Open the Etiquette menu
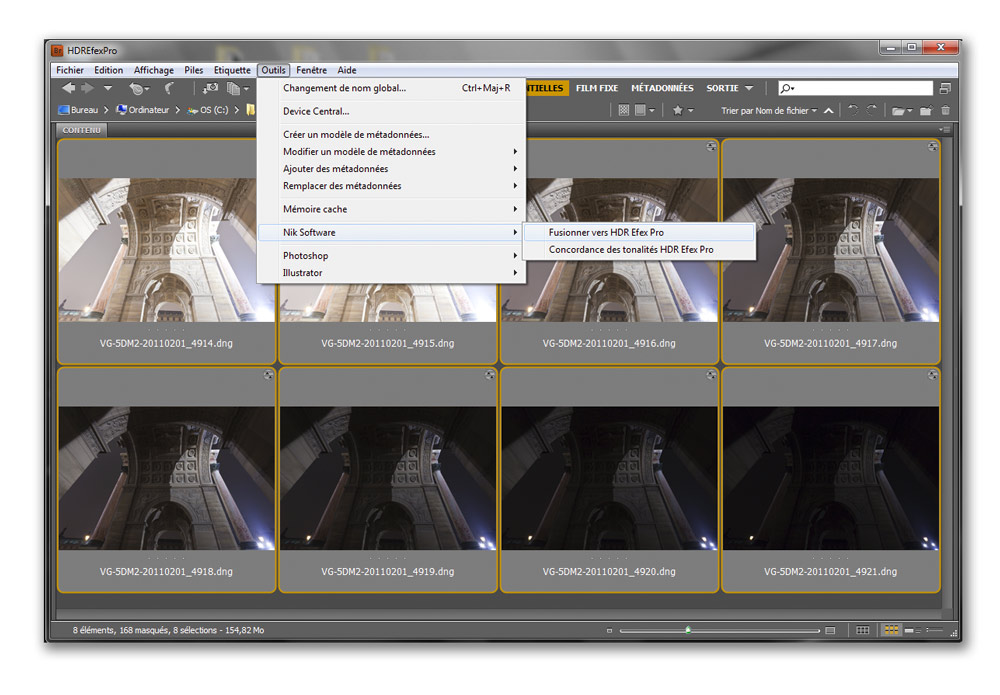Image resolution: width=1000 pixels, height=695 pixels. click(x=232, y=70)
